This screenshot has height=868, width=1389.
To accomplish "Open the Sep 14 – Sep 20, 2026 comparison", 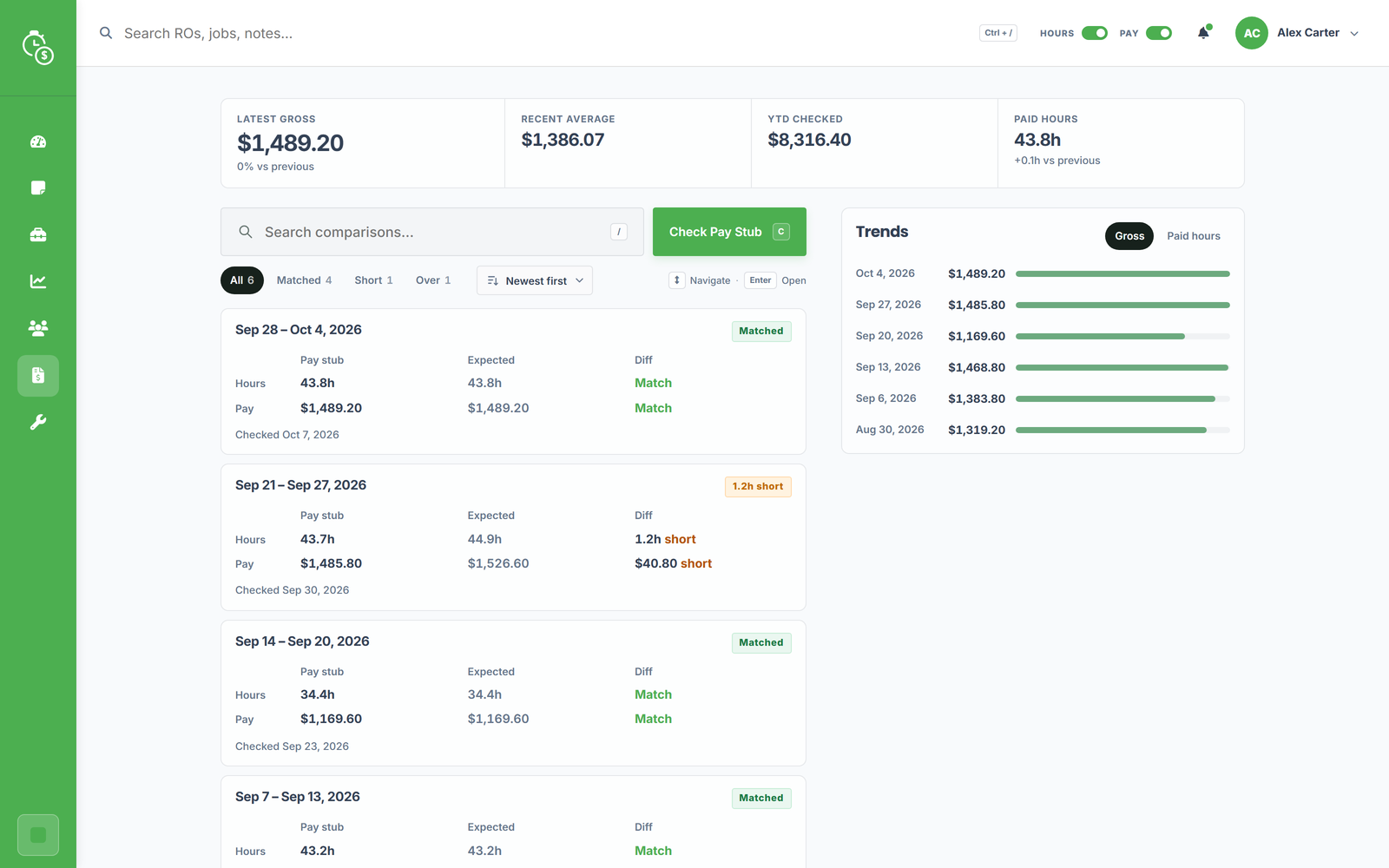I will point(513,693).
